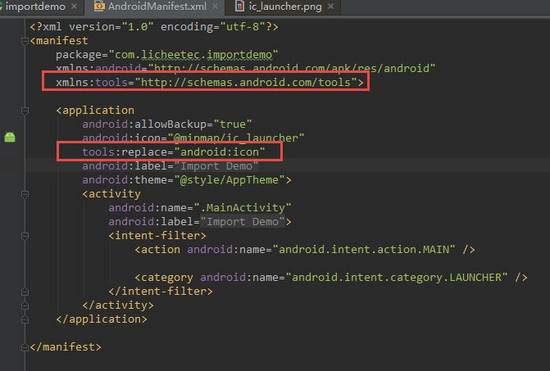Click the xml version declaration line
This screenshot has height=371, width=550.
pos(154,27)
